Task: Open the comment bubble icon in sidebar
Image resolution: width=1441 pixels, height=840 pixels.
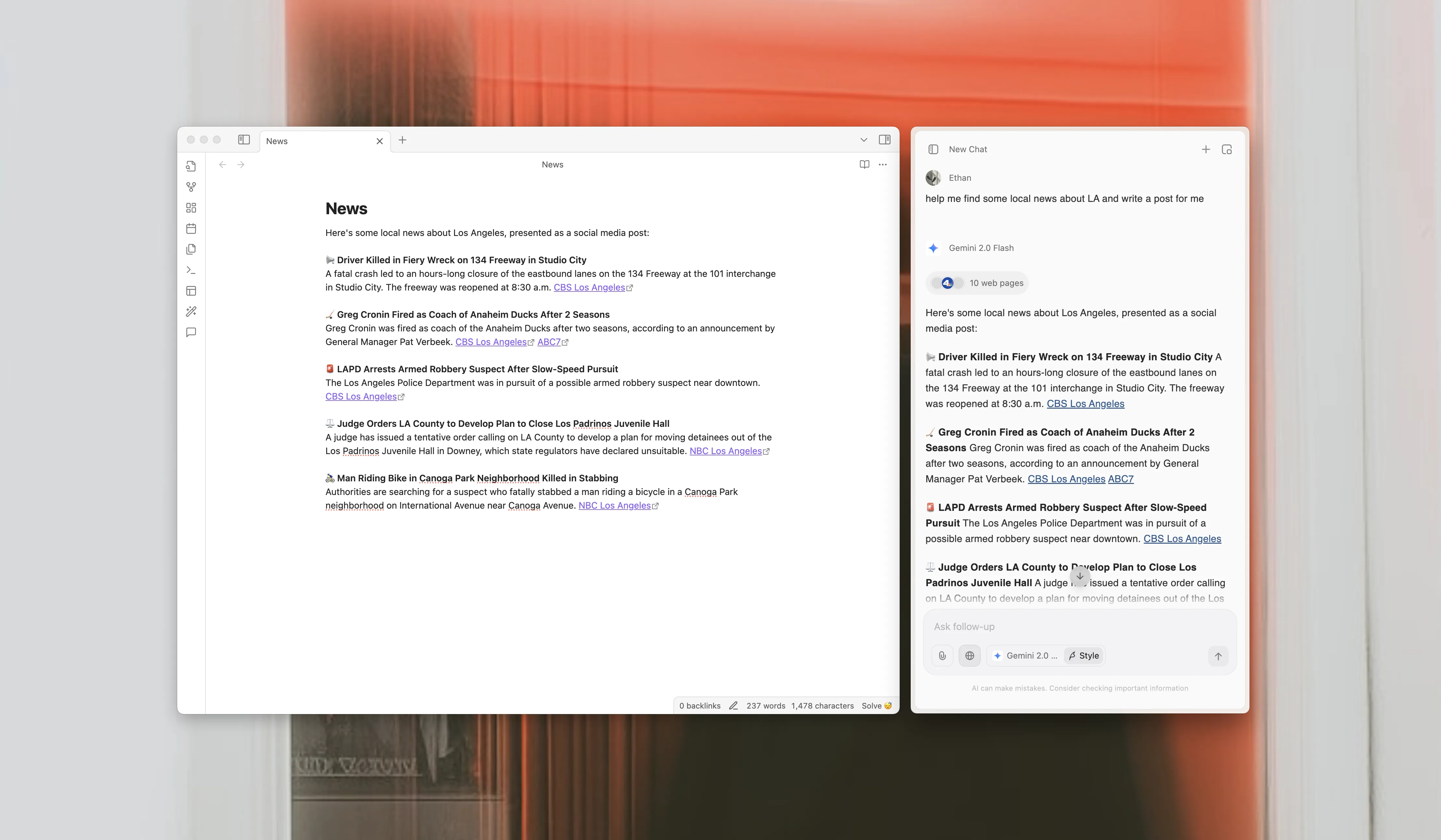Action: tap(191, 332)
